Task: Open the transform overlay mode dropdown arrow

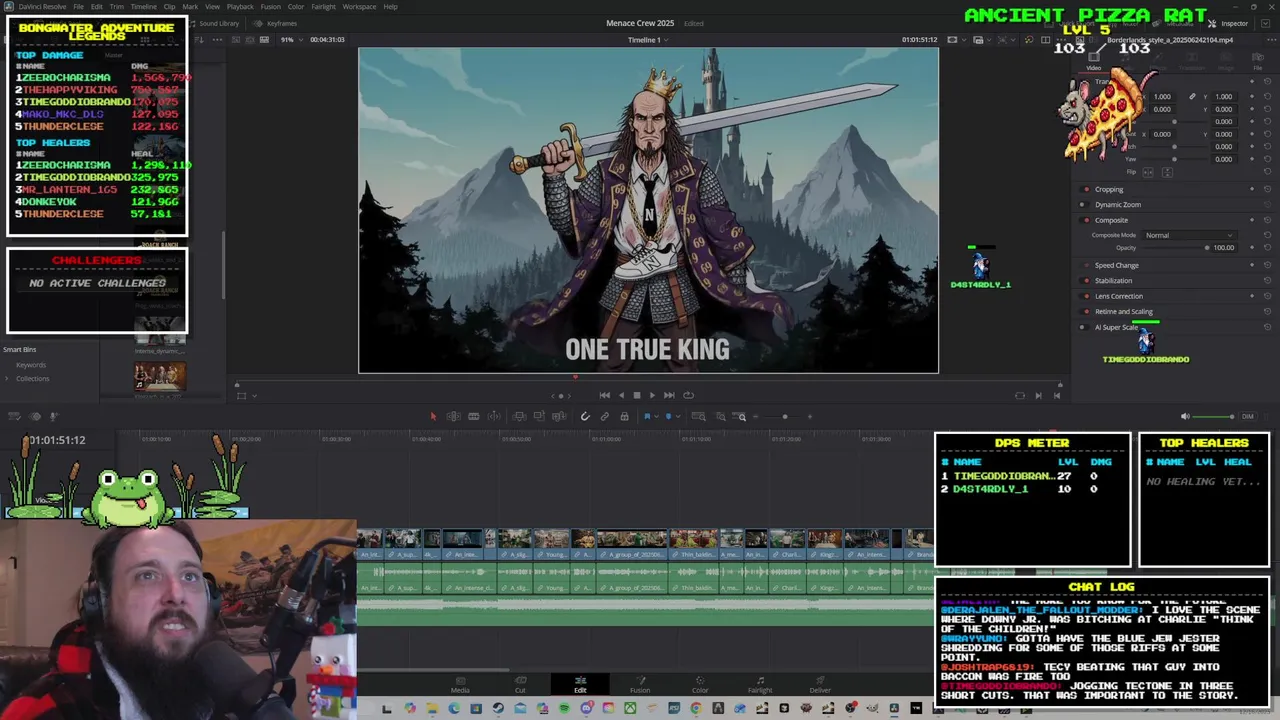Action: point(253,395)
